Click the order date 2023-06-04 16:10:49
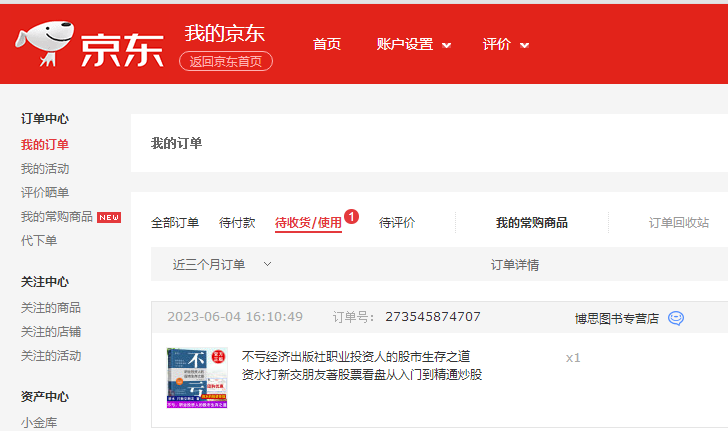Screen dimensions: 728x431 (x=235, y=317)
